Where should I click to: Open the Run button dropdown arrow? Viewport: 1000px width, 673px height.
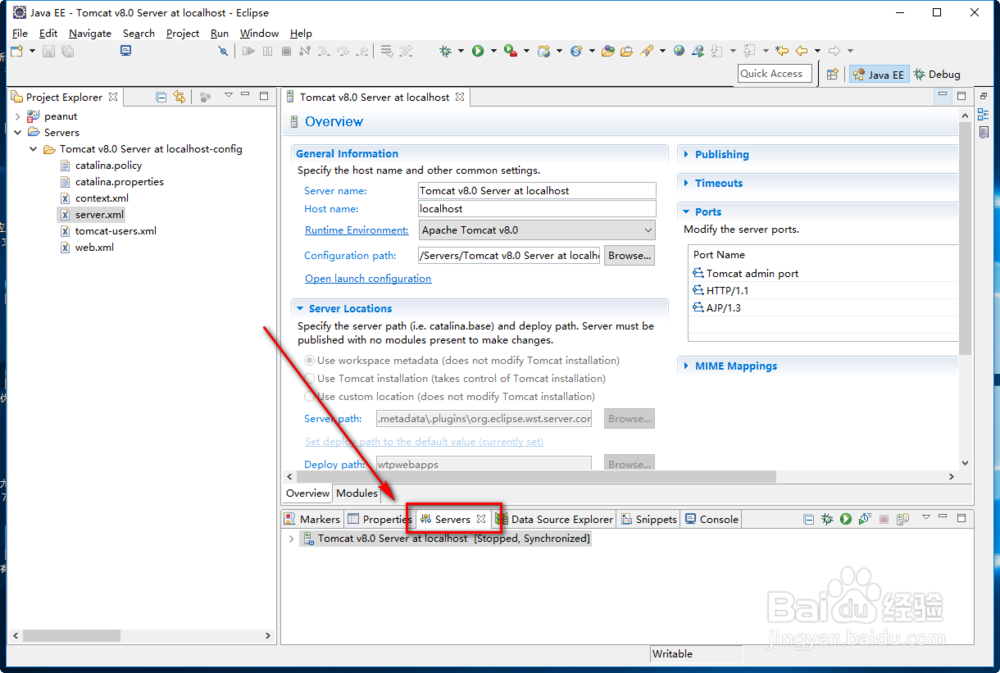coord(493,51)
